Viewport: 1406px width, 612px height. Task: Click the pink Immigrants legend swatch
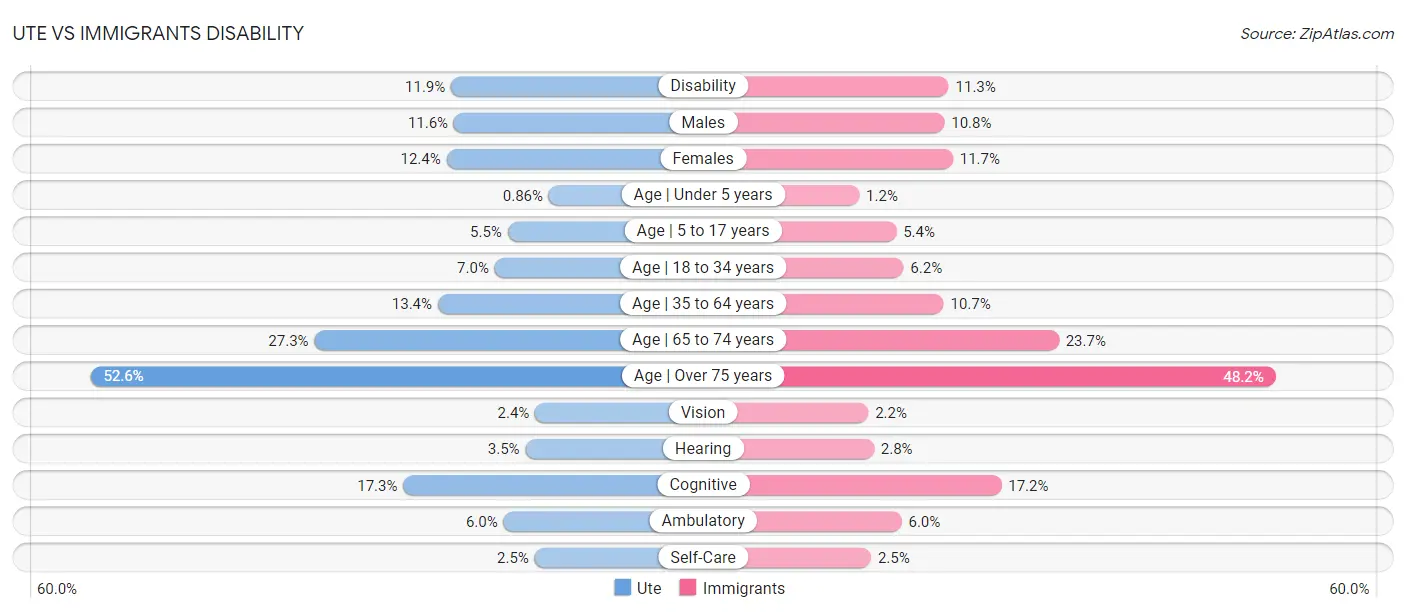[688, 588]
